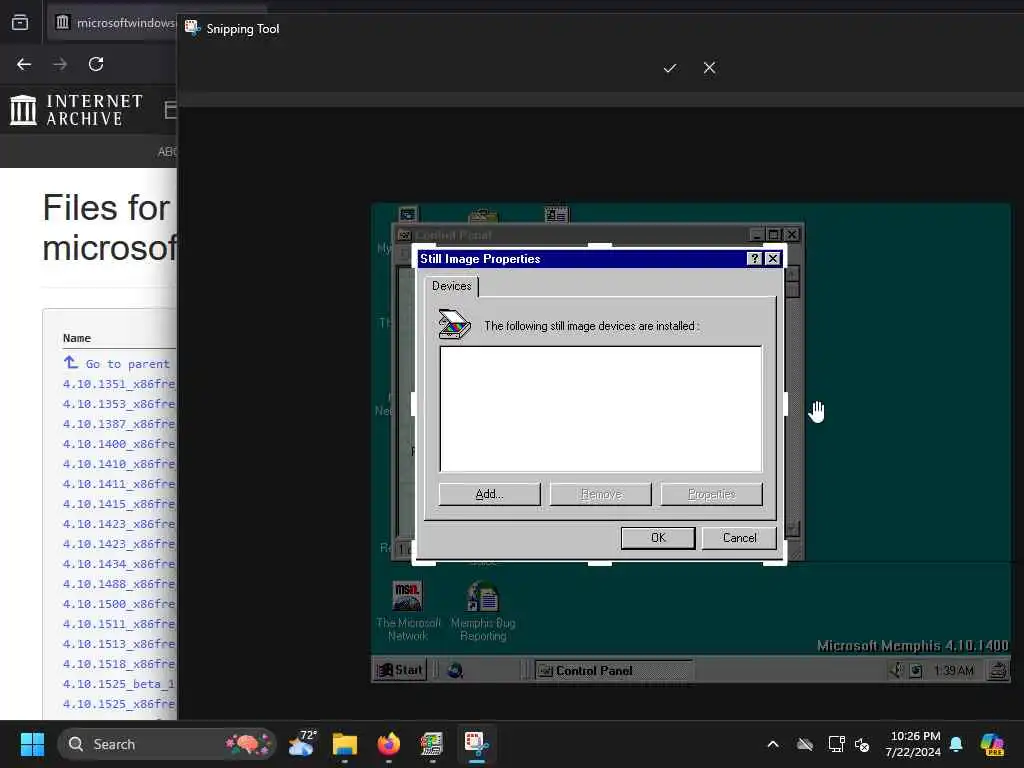Screen dimensions: 1024x768
Task: Open the 4.10.1415_x86fre file link
Action: click(120, 504)
